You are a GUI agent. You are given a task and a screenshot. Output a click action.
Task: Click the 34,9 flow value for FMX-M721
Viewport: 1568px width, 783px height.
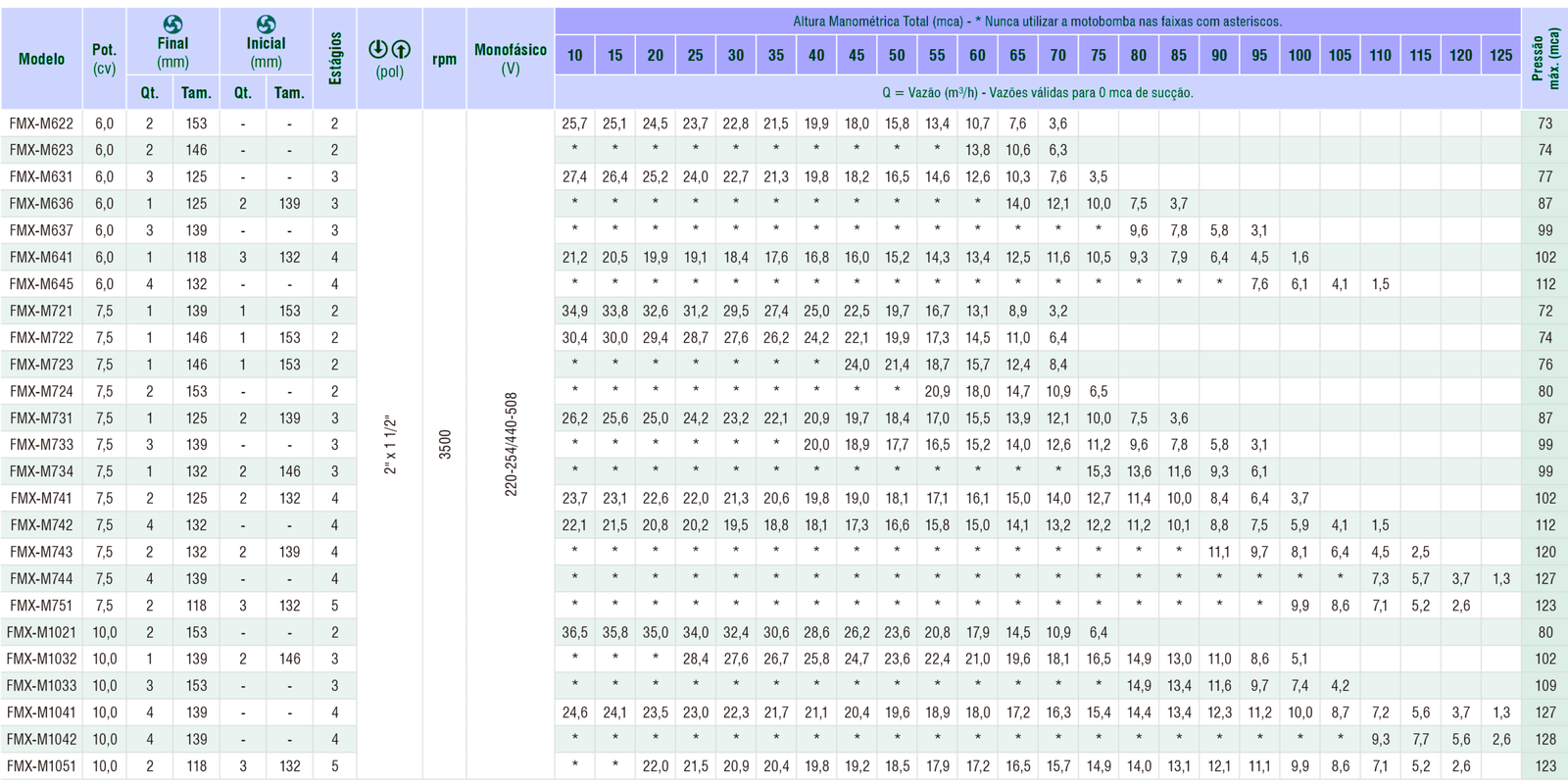574,311
